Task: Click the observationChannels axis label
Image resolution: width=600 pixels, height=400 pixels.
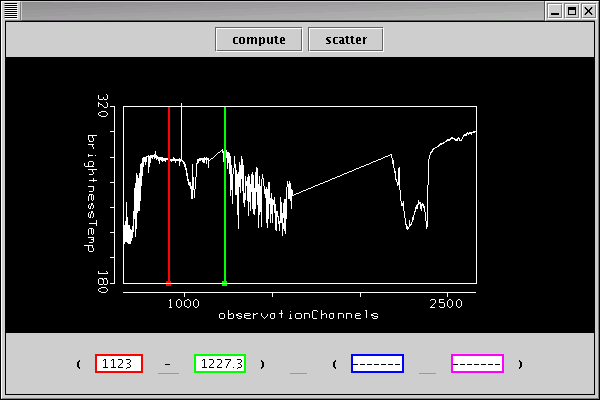Action: [x=298, y=315]
